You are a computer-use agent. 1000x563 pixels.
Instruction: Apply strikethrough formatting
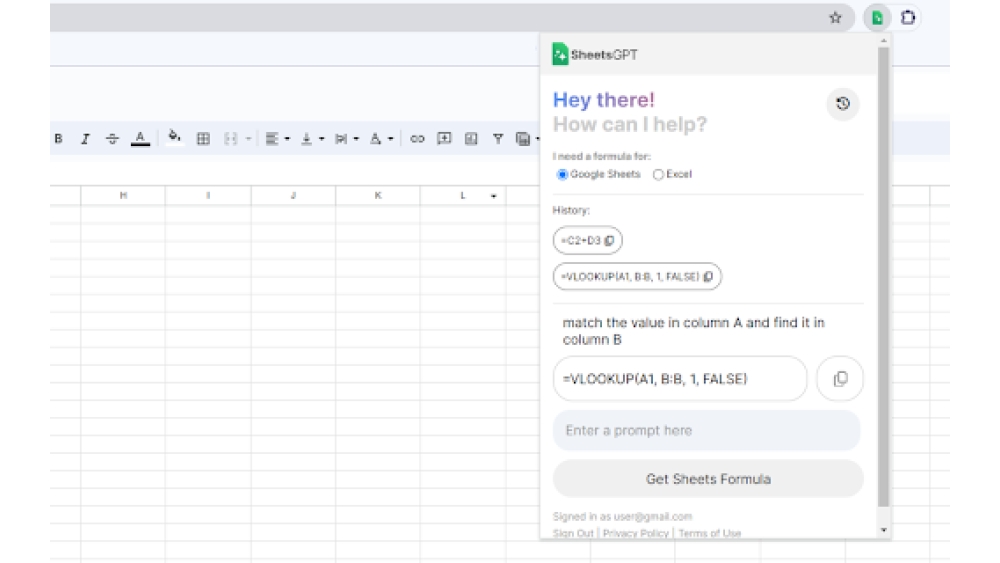pyautogui.click(x=112, y=138)
